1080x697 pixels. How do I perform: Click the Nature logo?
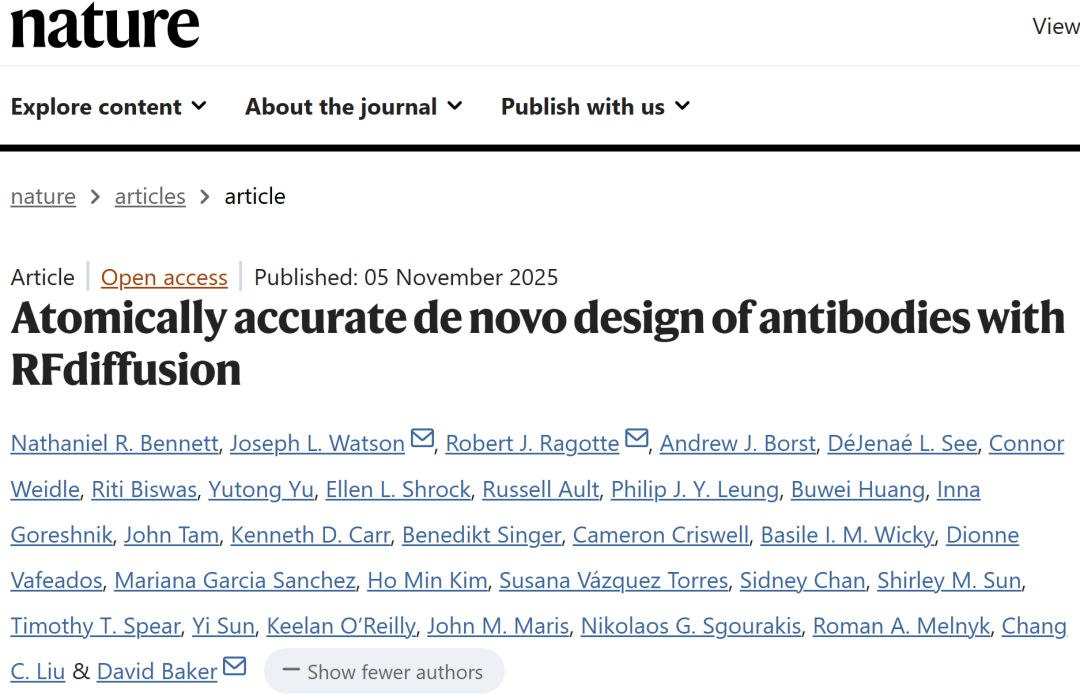(x=105, y=25)
